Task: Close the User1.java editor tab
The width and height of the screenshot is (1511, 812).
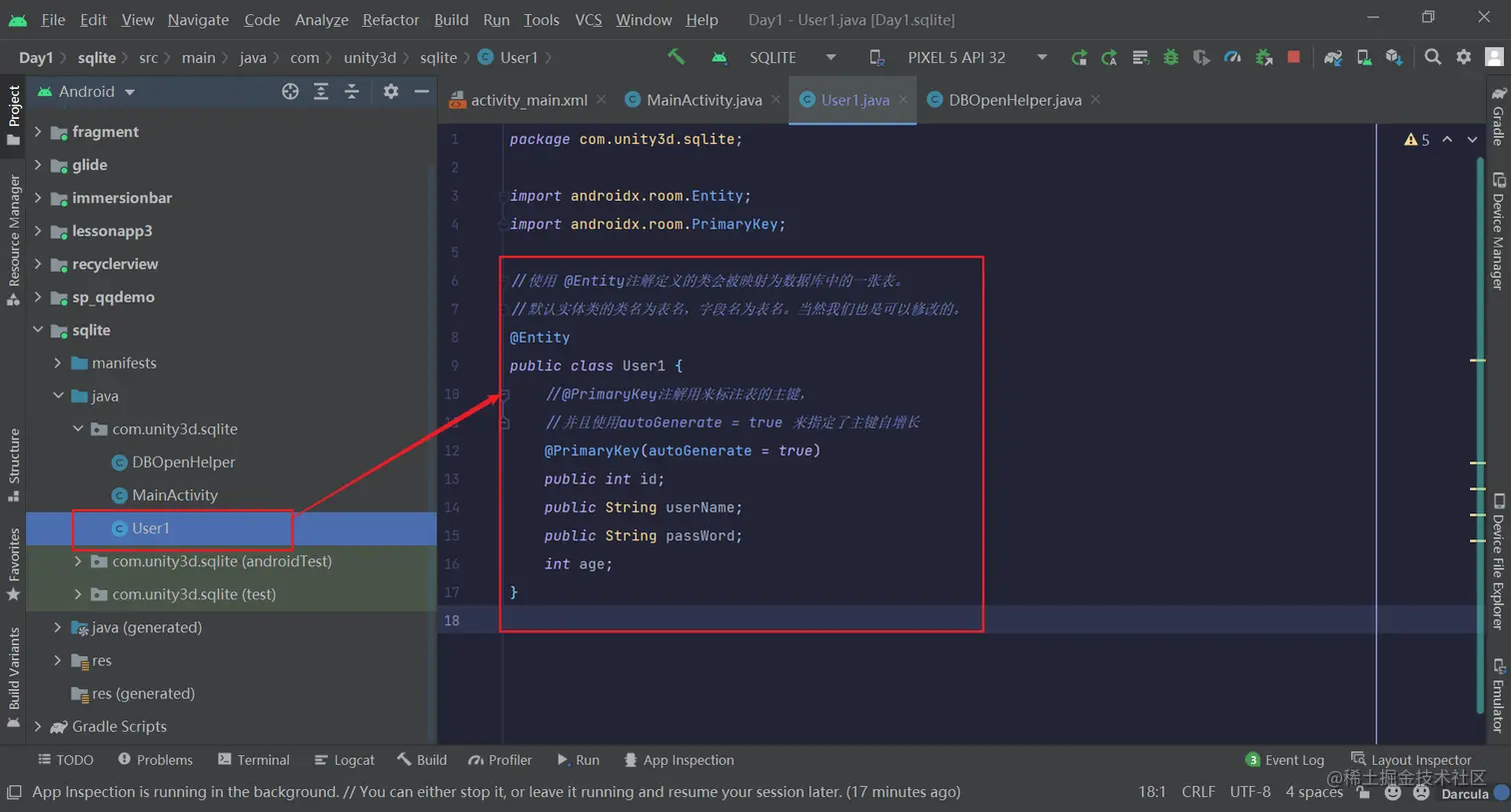Action: (x=902, y=100)
